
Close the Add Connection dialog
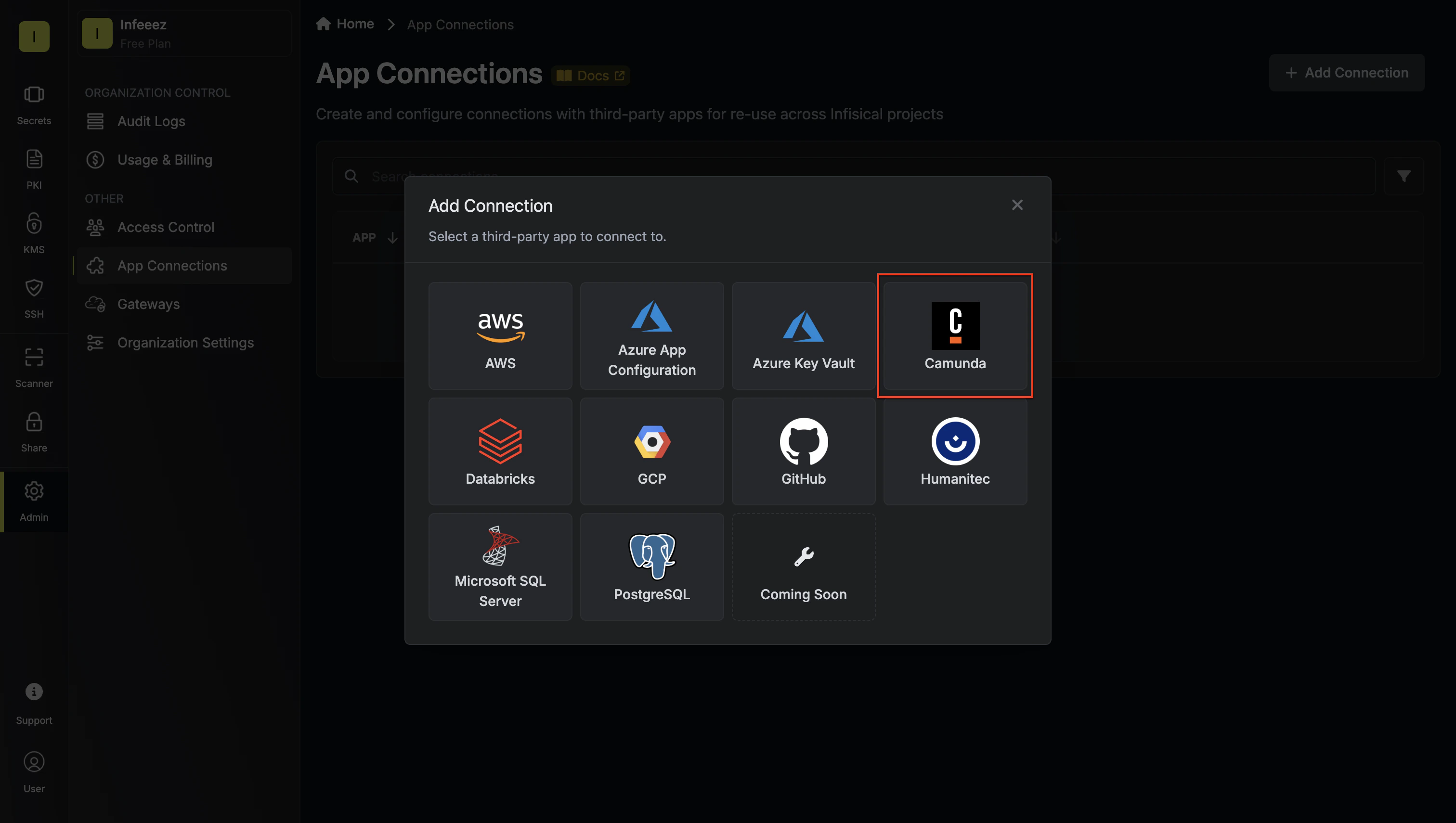click(1017, 205)
